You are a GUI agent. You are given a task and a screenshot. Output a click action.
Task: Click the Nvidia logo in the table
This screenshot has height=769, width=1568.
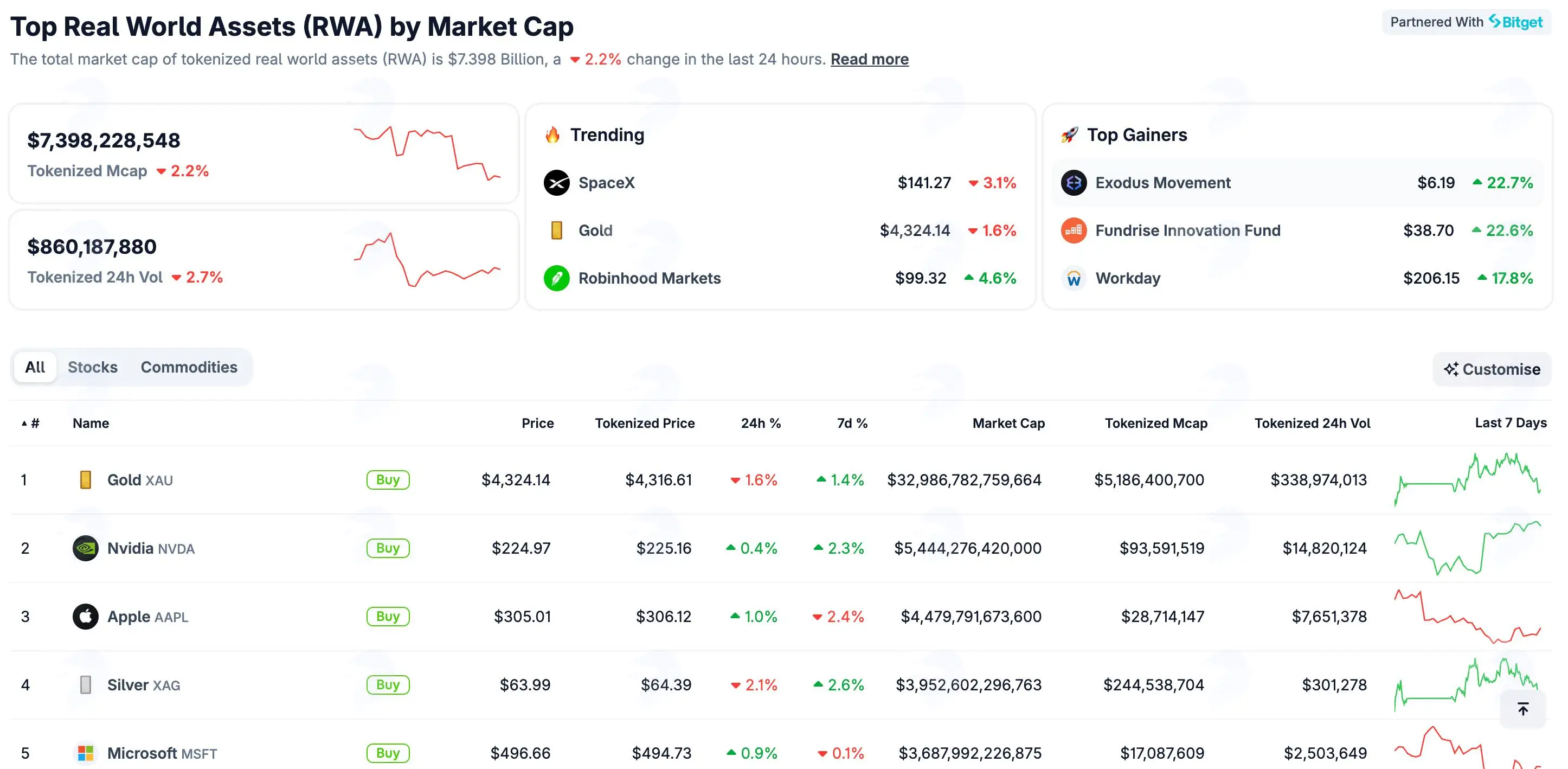point(86,548)
